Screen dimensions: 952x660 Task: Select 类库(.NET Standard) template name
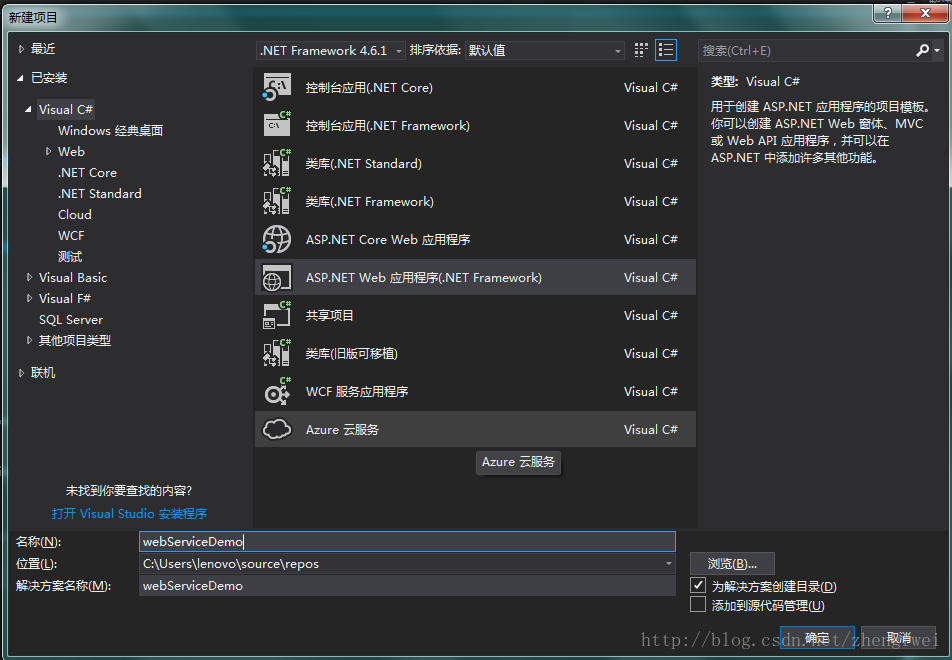[363, 163]
